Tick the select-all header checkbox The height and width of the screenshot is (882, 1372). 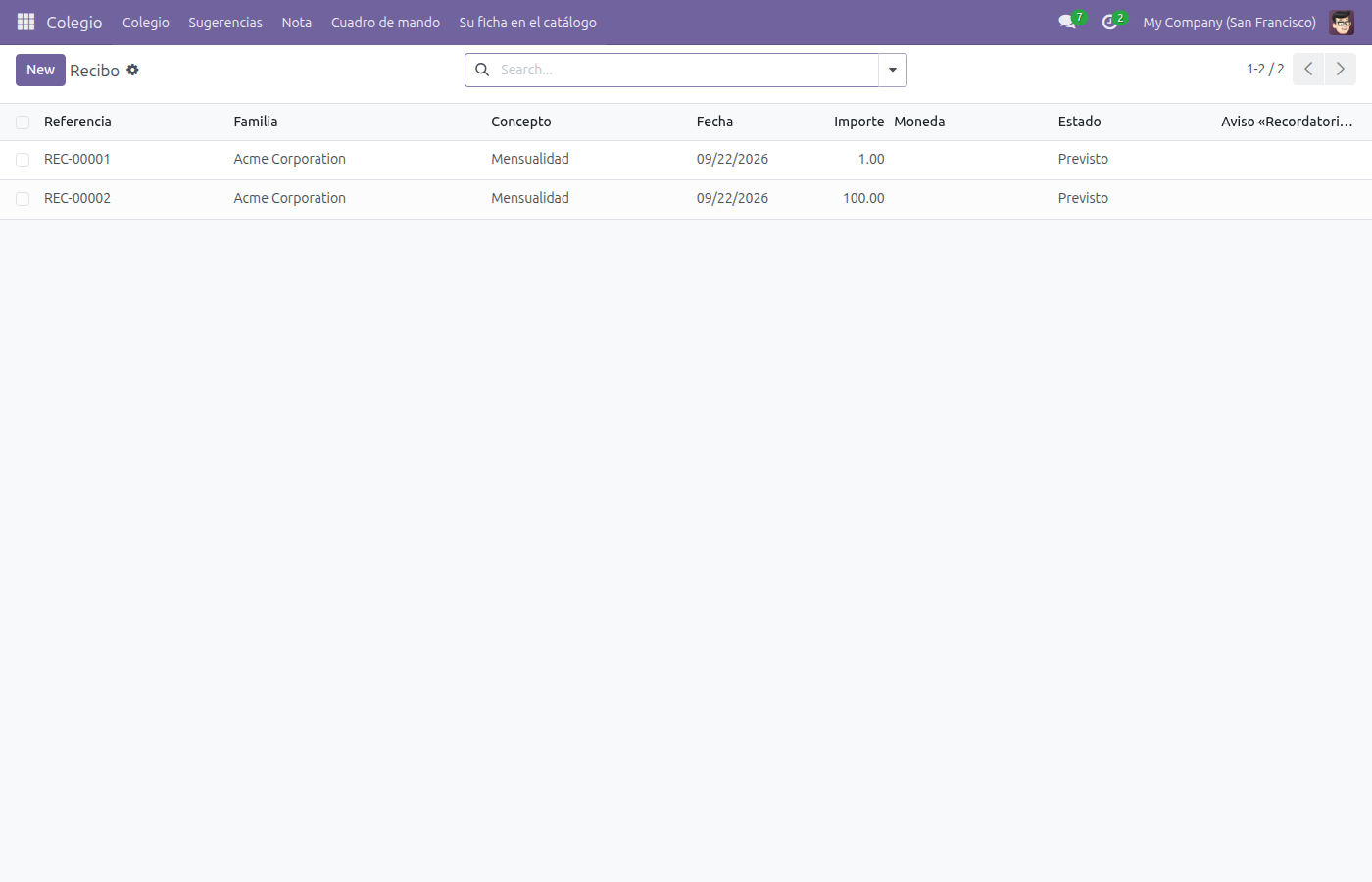23,122
